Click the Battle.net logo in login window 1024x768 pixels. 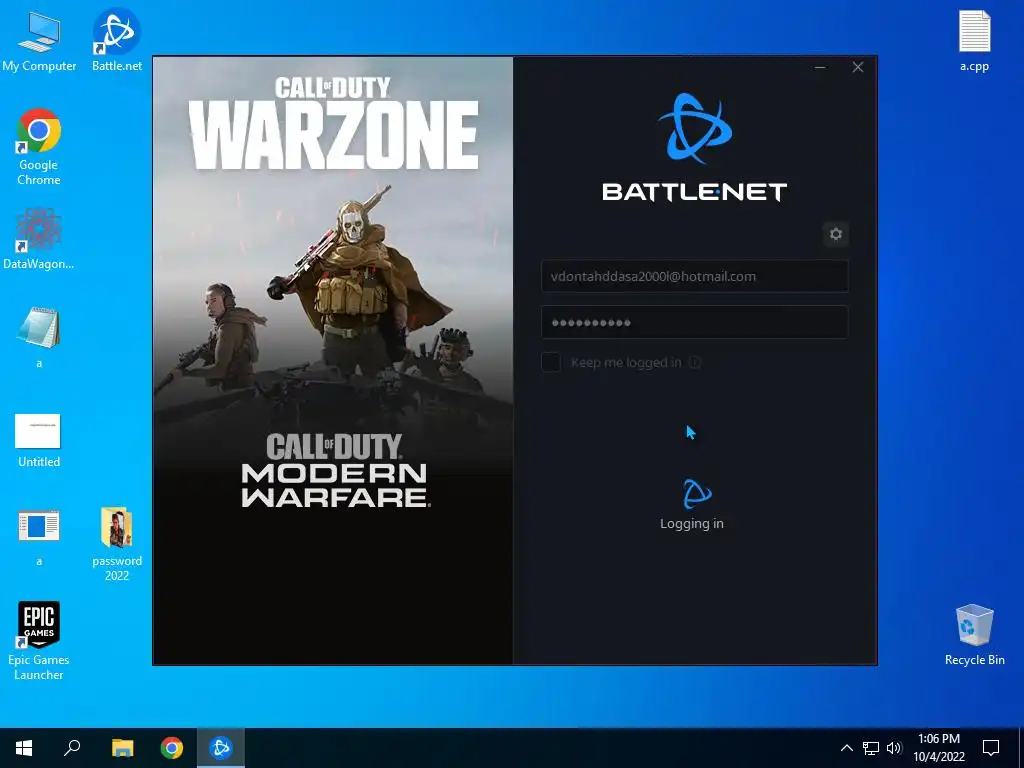tap(694, 128)
